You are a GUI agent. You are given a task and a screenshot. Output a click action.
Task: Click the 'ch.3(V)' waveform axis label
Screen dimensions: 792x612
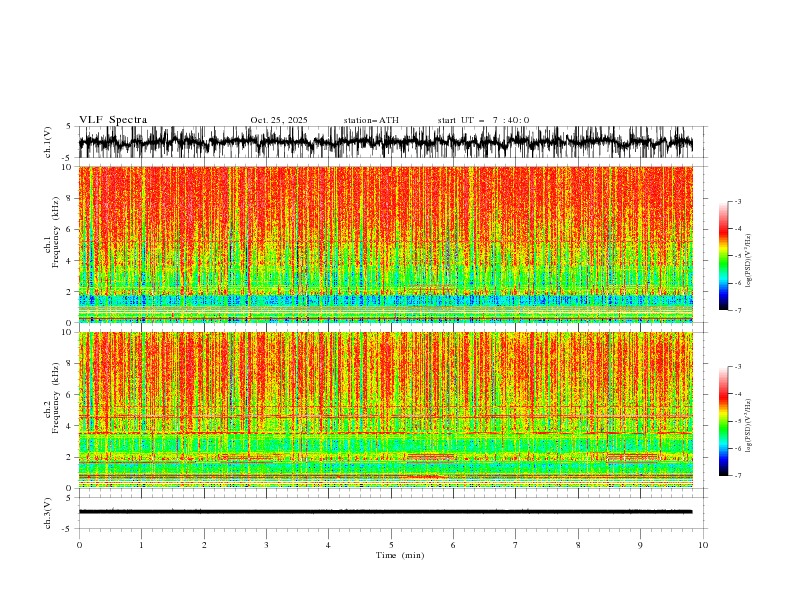tap(48, 513)
